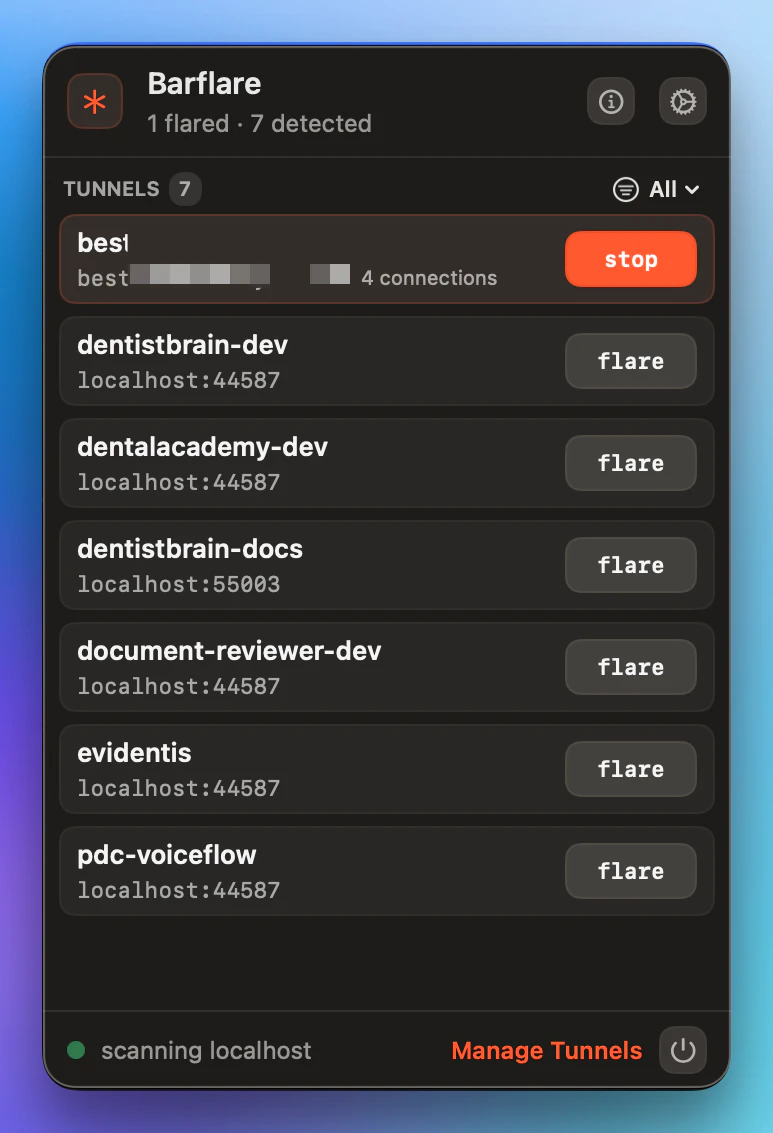
Task: Click the Barflare asterisk logo icon
Action: coord(95,101)
